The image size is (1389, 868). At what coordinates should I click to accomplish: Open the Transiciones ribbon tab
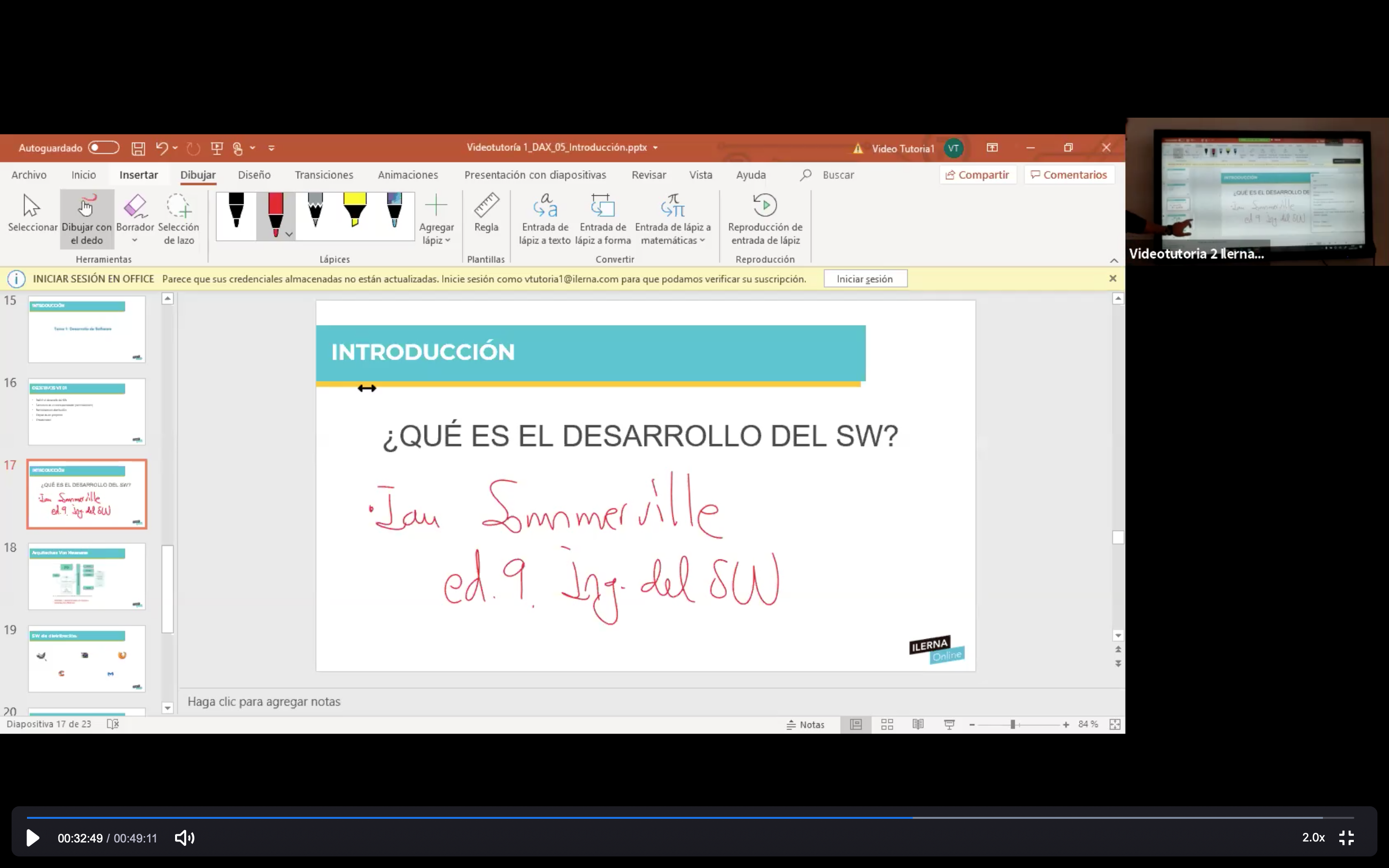[x=324, y=175]
